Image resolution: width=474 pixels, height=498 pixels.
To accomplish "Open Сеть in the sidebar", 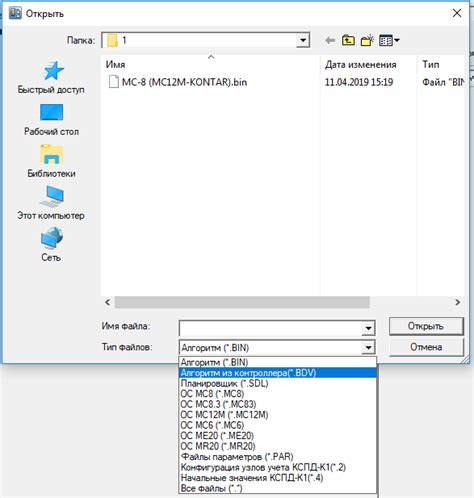I will tap(51, 245).
